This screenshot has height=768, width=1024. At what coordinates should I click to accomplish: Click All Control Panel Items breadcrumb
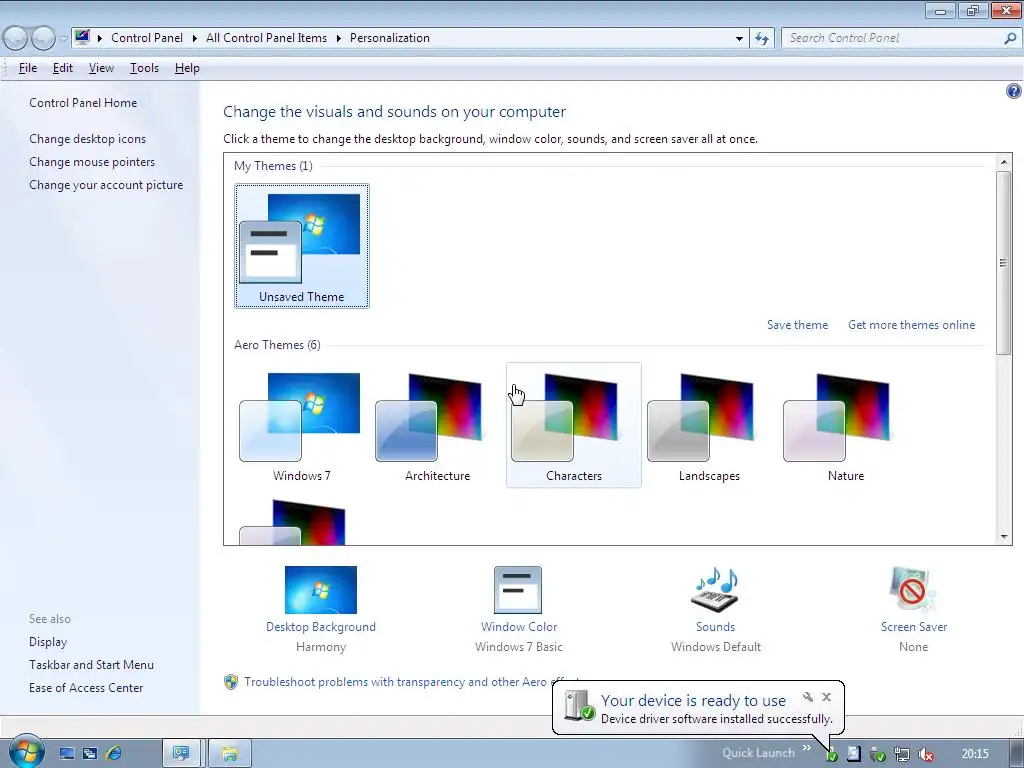(x=266, y=38)
